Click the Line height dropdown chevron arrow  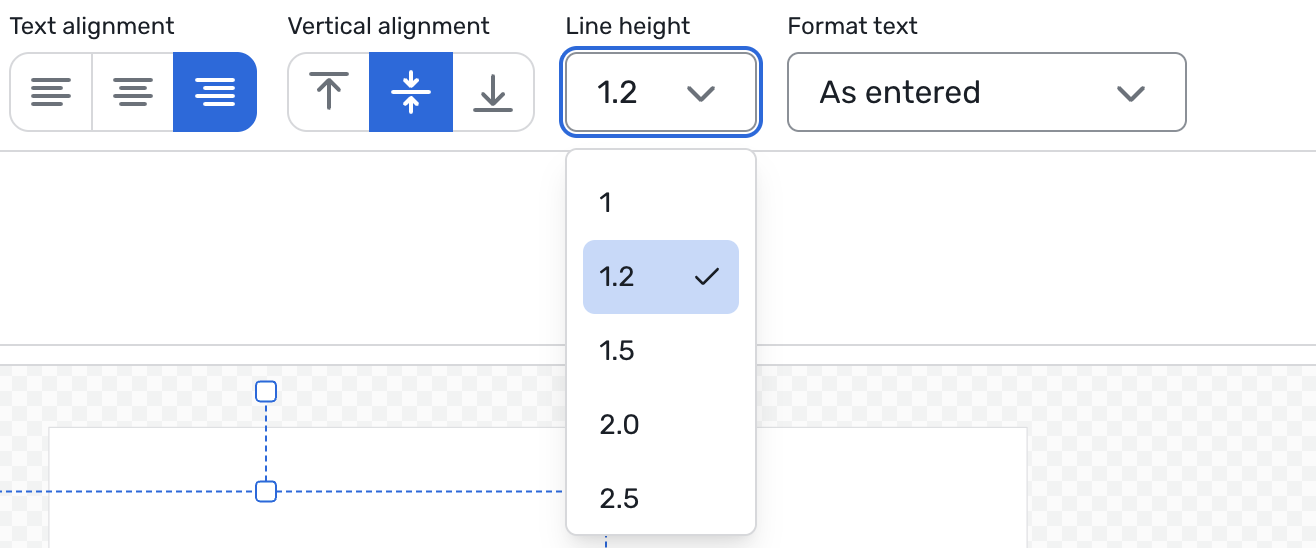pos(701,93)
